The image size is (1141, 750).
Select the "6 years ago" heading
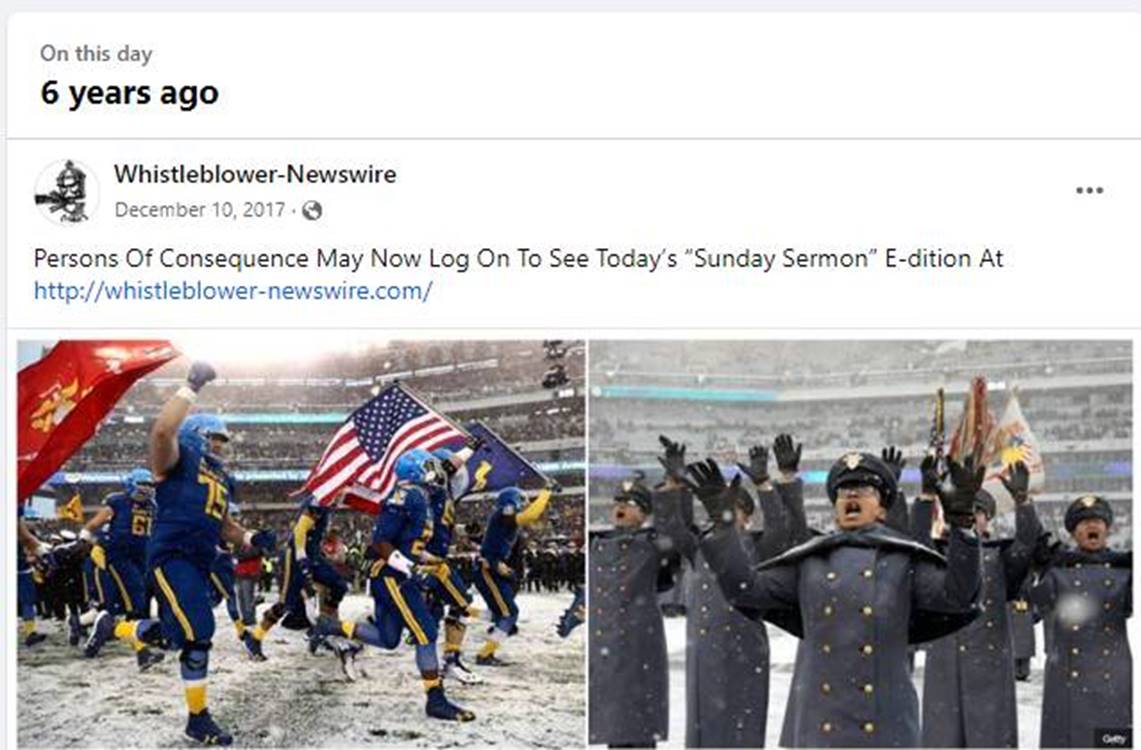(130, 92)
